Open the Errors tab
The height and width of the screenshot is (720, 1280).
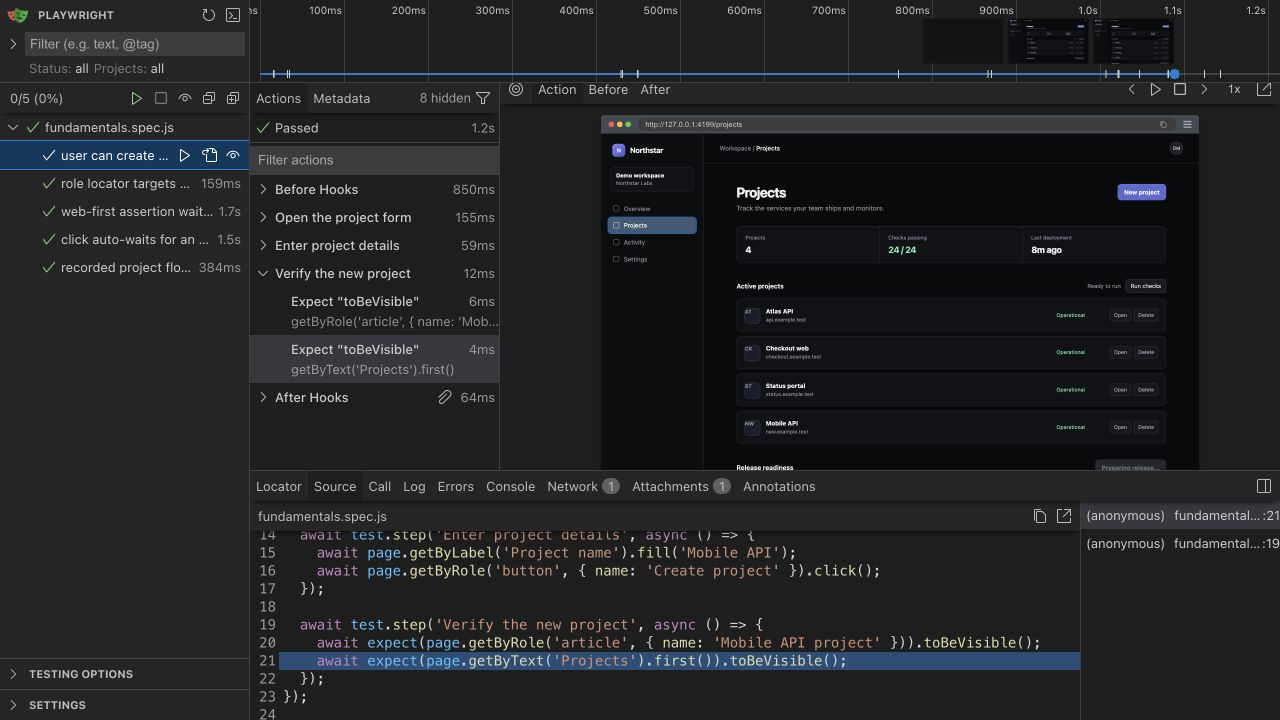tap(455, 486)
